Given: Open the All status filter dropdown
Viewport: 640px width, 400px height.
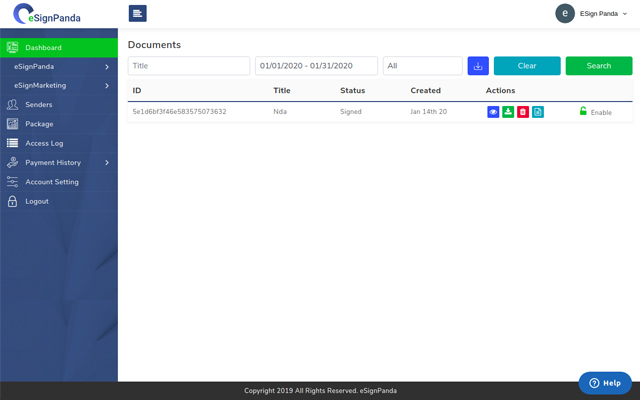Looking at the screenshot, I should (x=422, y=66).
